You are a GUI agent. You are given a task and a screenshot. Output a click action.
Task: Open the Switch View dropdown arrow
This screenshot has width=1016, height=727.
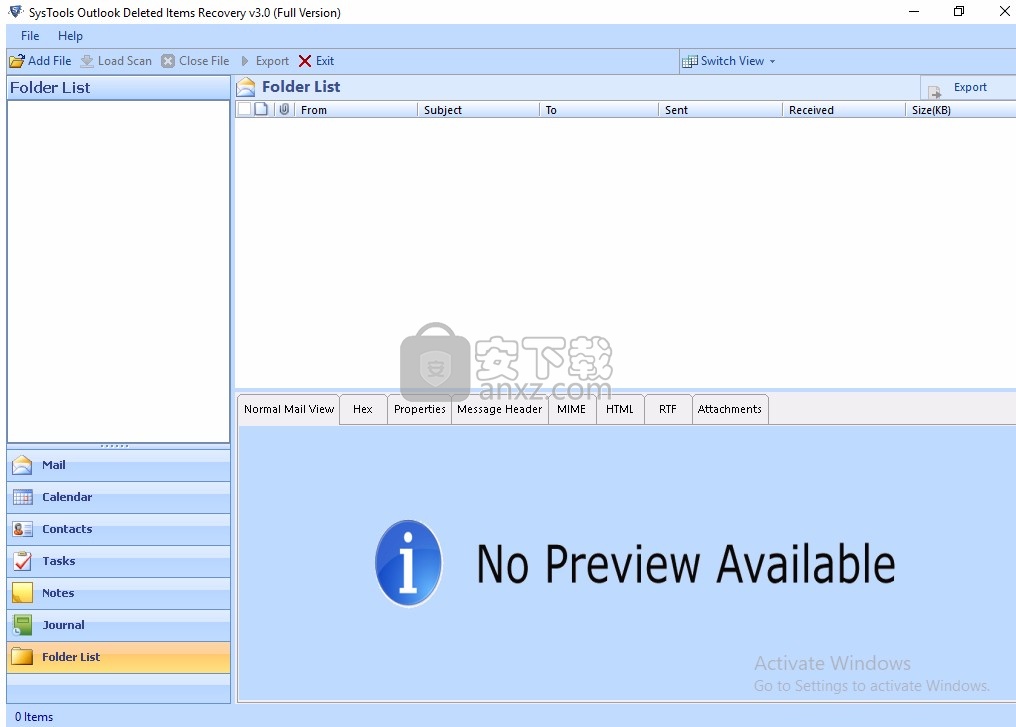(x=772, y=62)
